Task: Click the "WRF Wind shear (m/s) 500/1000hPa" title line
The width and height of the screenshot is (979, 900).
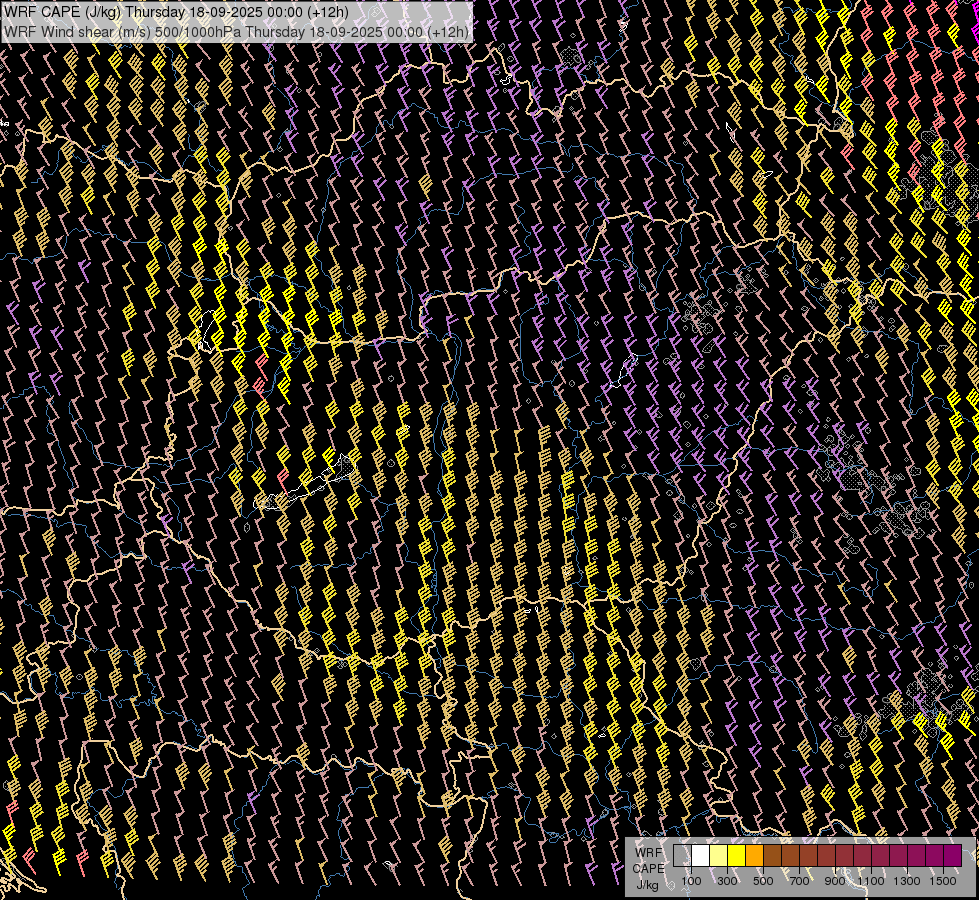Action: coord(236,32)
